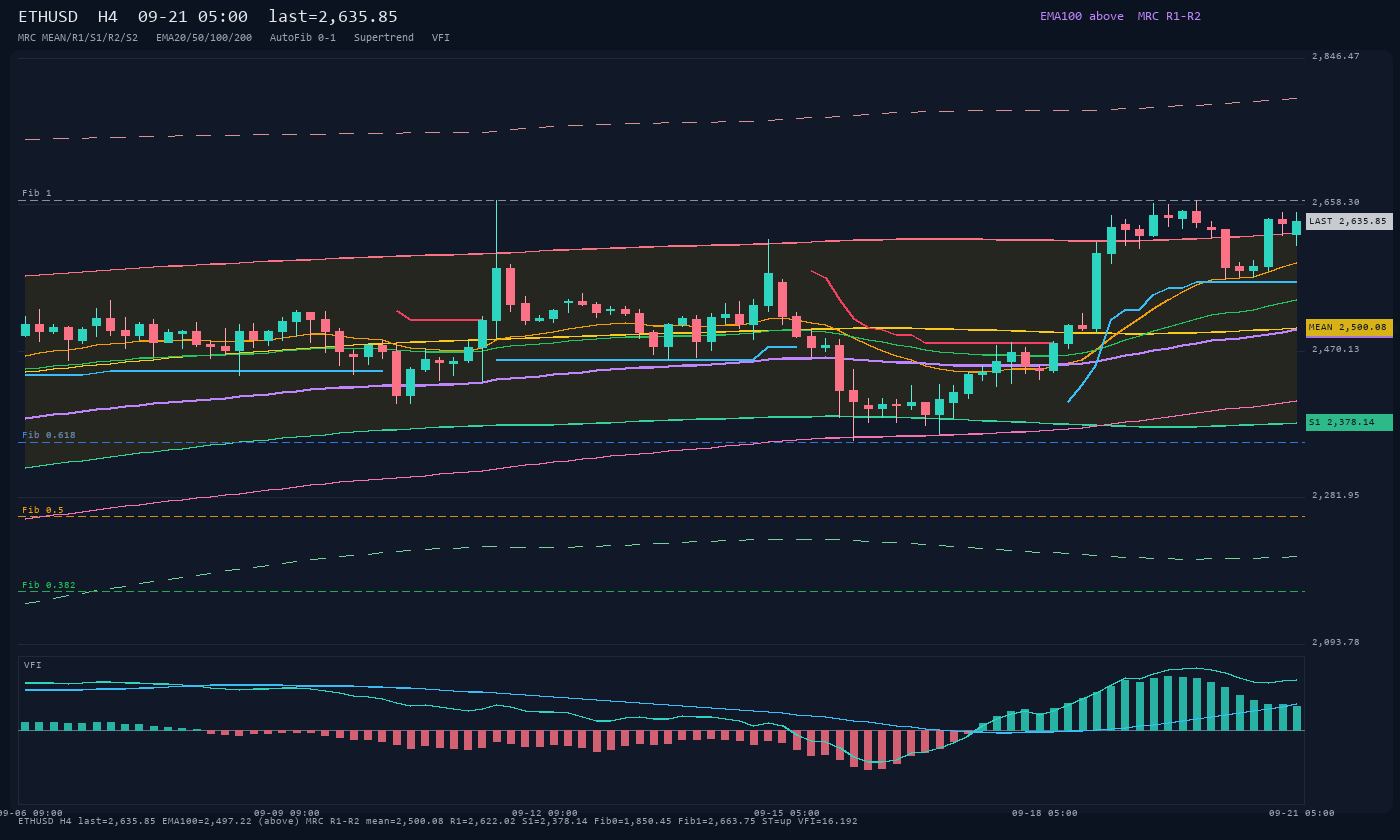Click the 09-12 09:00 time axis label
The width and height of the screenshot is (1400, 840).
[545, 813]
